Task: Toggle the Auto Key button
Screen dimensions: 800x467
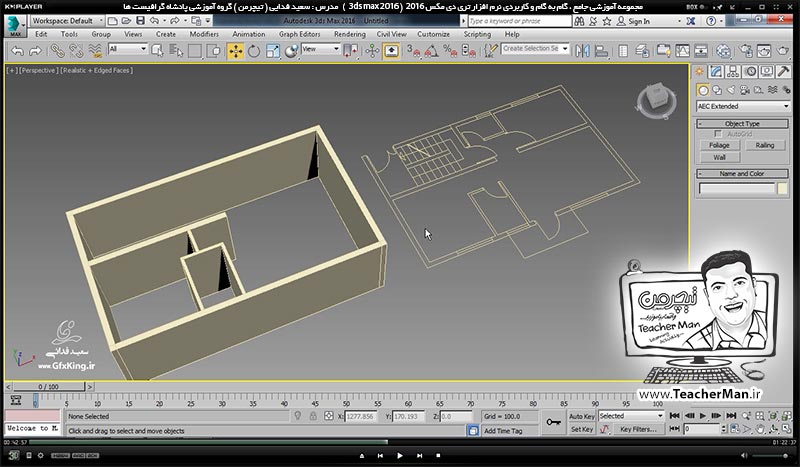Action: point(582,416)
